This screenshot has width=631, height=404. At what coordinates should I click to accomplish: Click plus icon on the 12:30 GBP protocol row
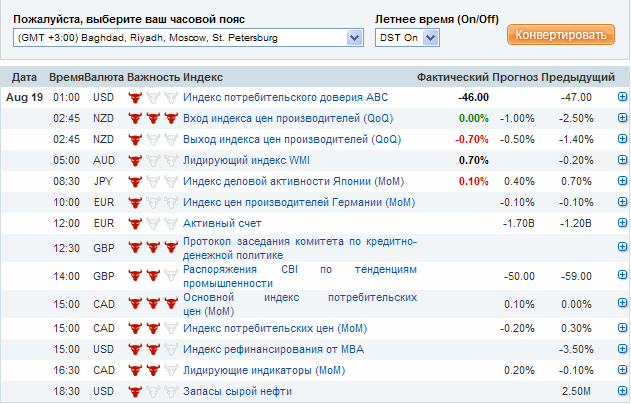point(622,247)
